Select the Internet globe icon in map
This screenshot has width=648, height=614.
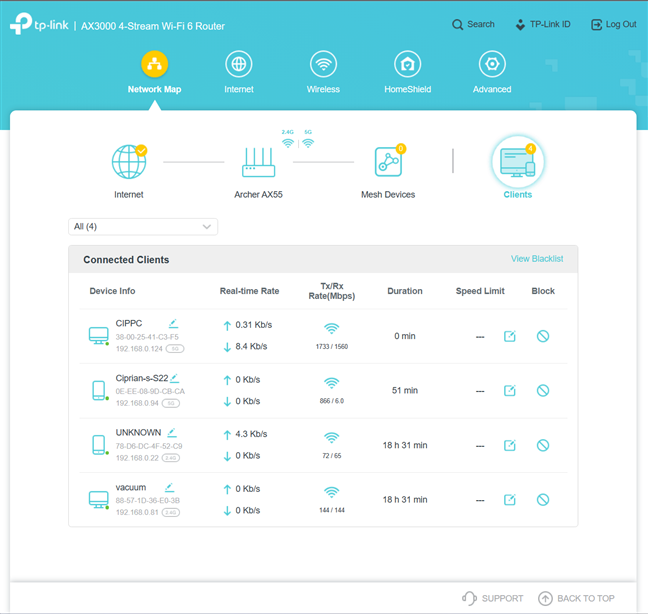129,162
